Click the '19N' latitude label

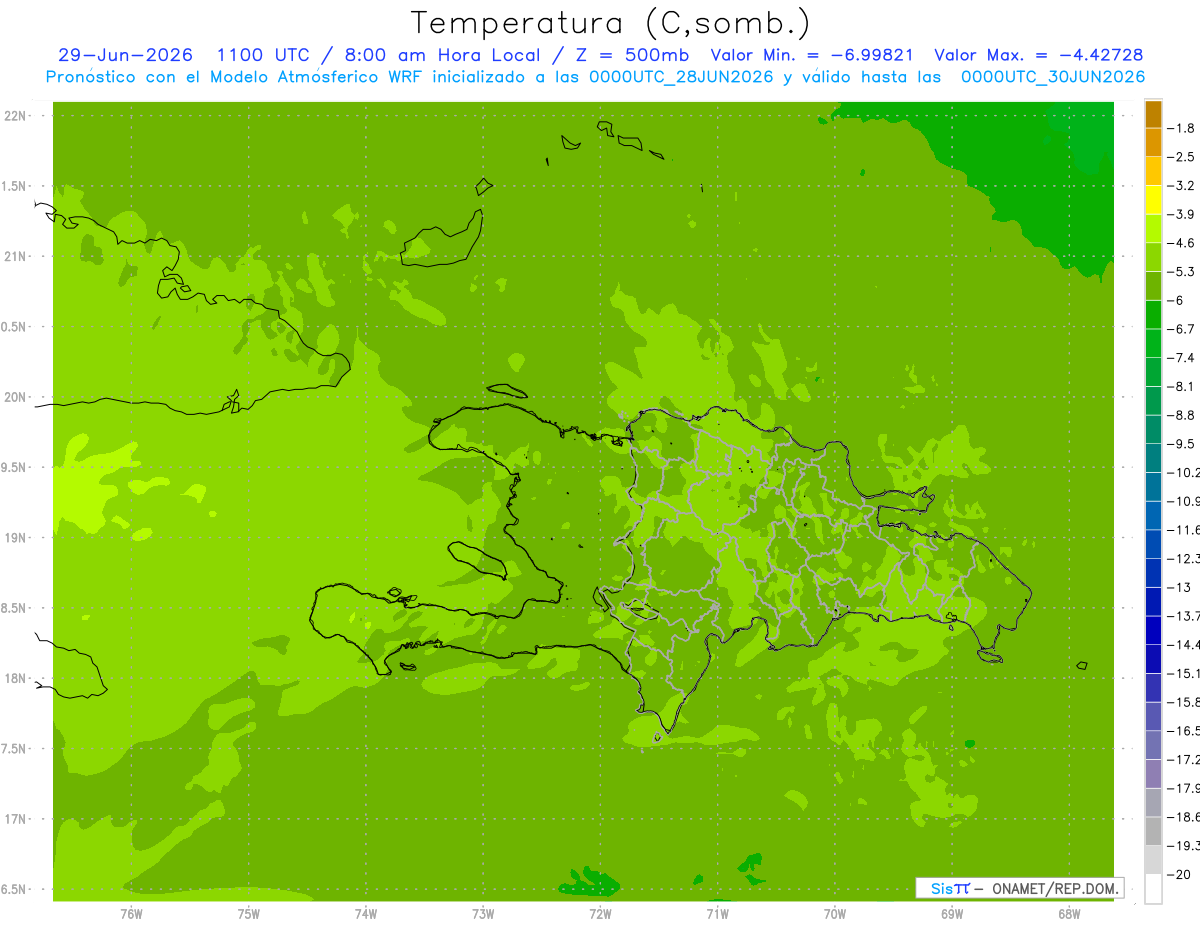click(x=16, y=538)
